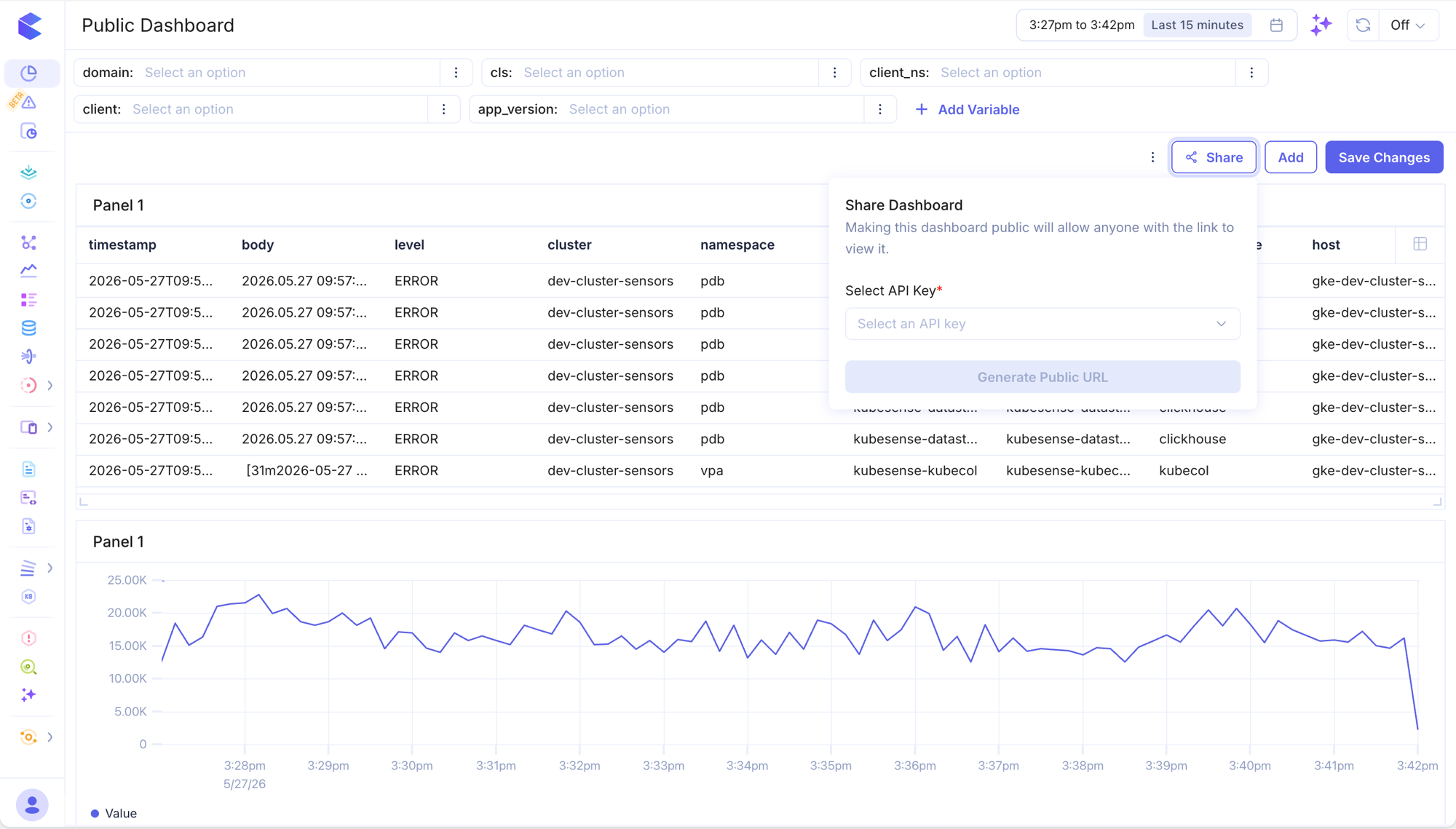Open the calendar date picker icon
1456x829 pixels.
click(1276, 25)
